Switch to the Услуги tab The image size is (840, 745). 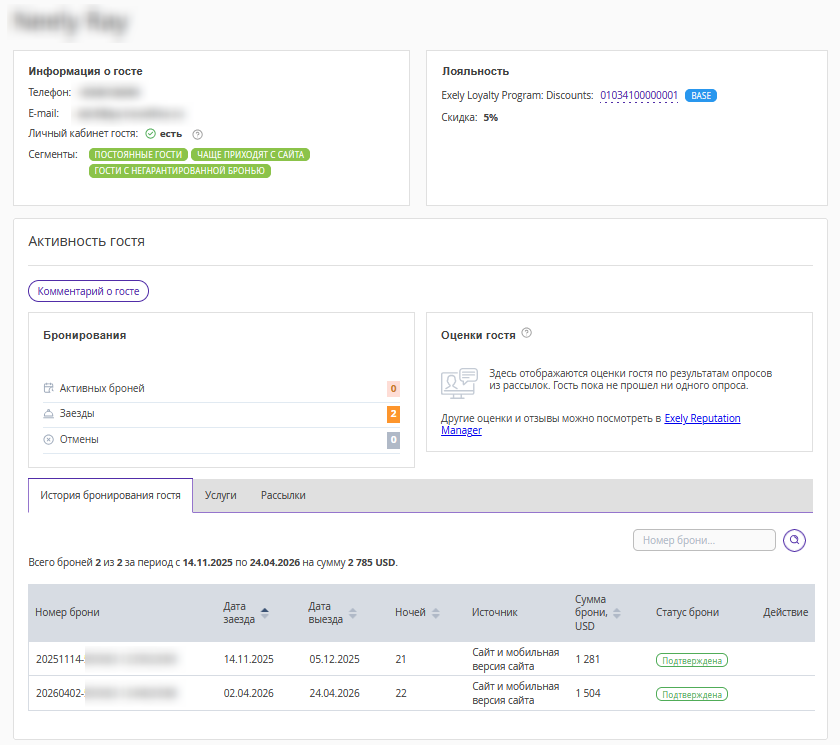tap(220, 495)
